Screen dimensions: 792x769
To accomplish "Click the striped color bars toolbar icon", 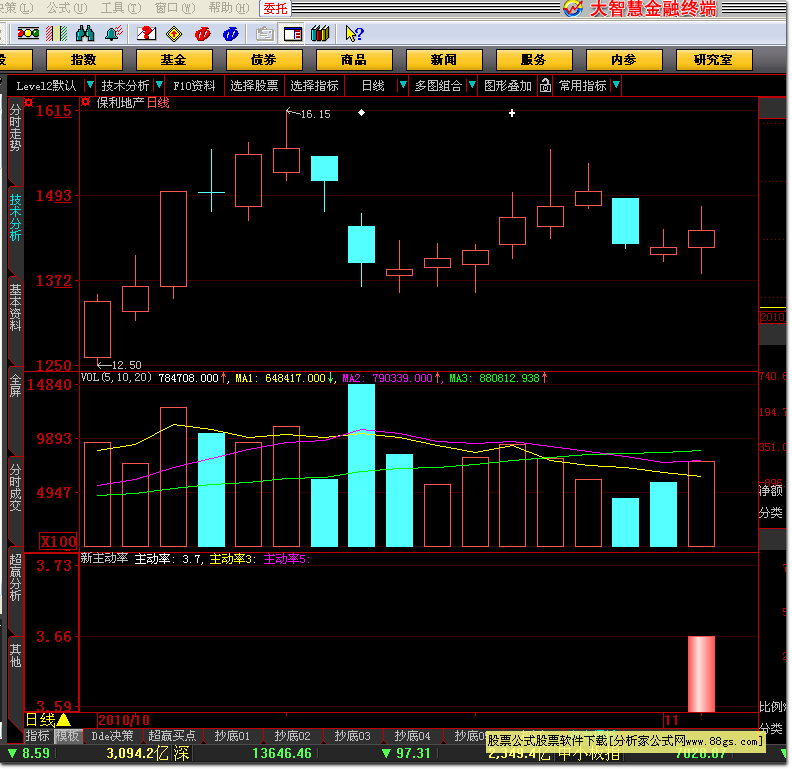I will pos(57,34).
